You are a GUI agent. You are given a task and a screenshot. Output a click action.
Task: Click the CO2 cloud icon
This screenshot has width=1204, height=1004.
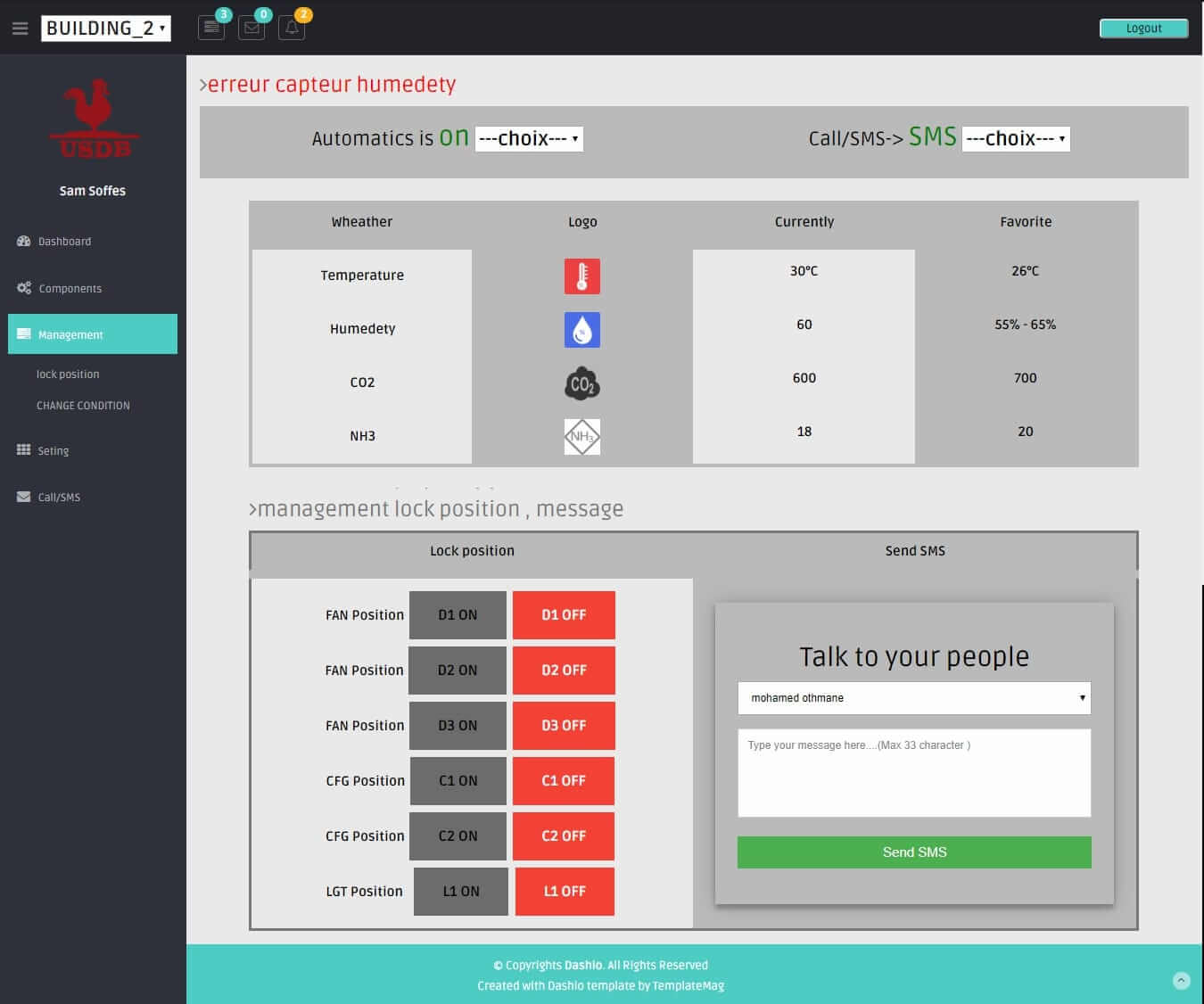(581, 383)
